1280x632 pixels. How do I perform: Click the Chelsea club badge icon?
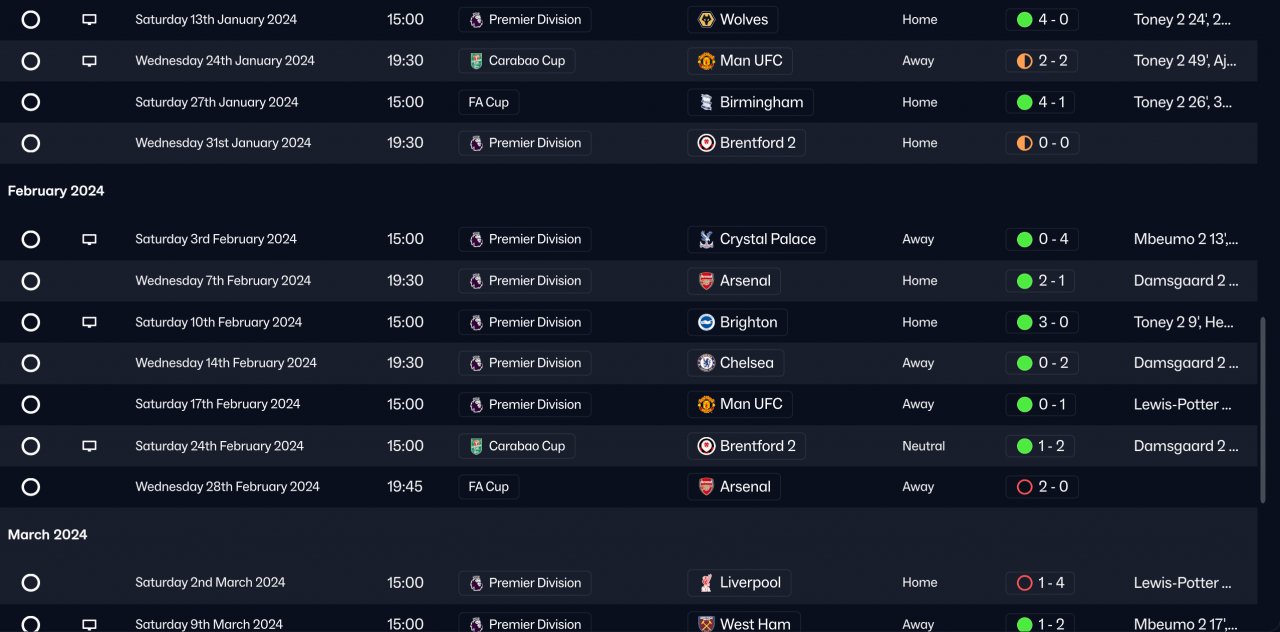pyautogui.click(x=706, y=363)
